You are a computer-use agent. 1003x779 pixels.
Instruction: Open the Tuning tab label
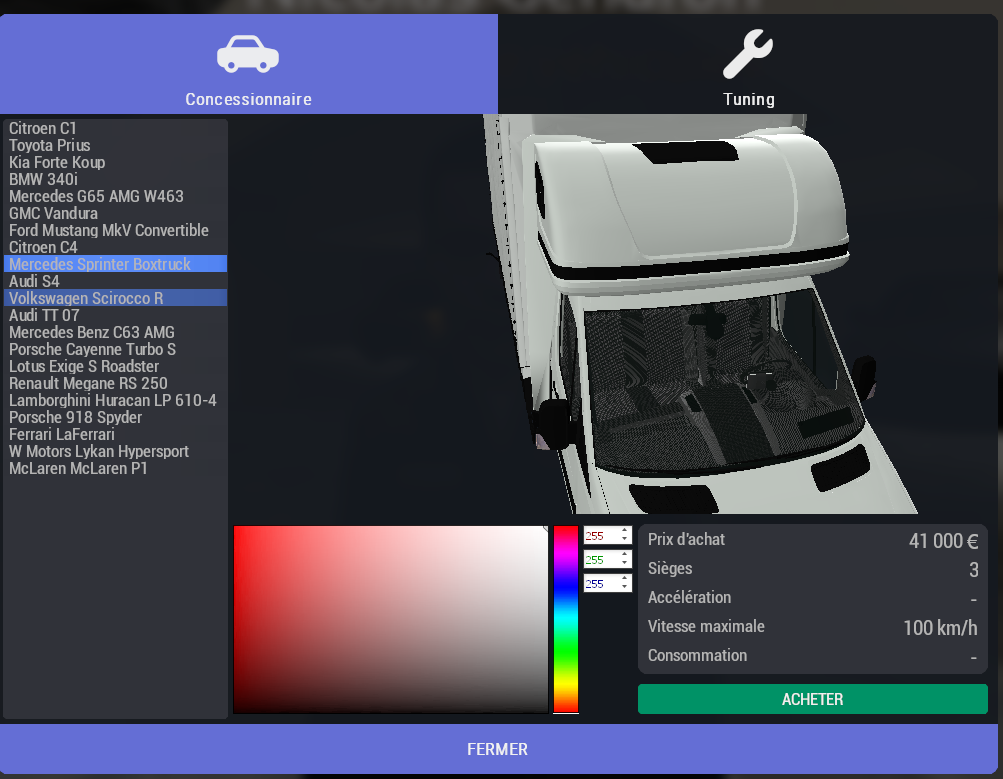pos(748,99)
